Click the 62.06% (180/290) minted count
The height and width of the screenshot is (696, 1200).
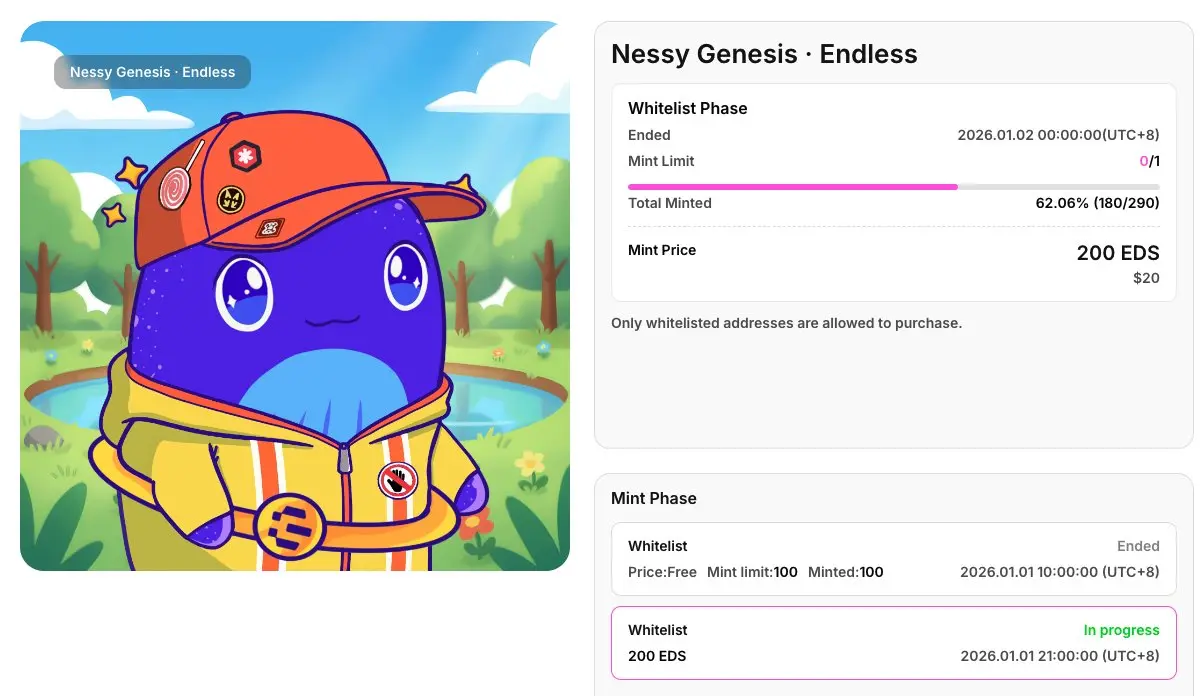pos(1097,203)
